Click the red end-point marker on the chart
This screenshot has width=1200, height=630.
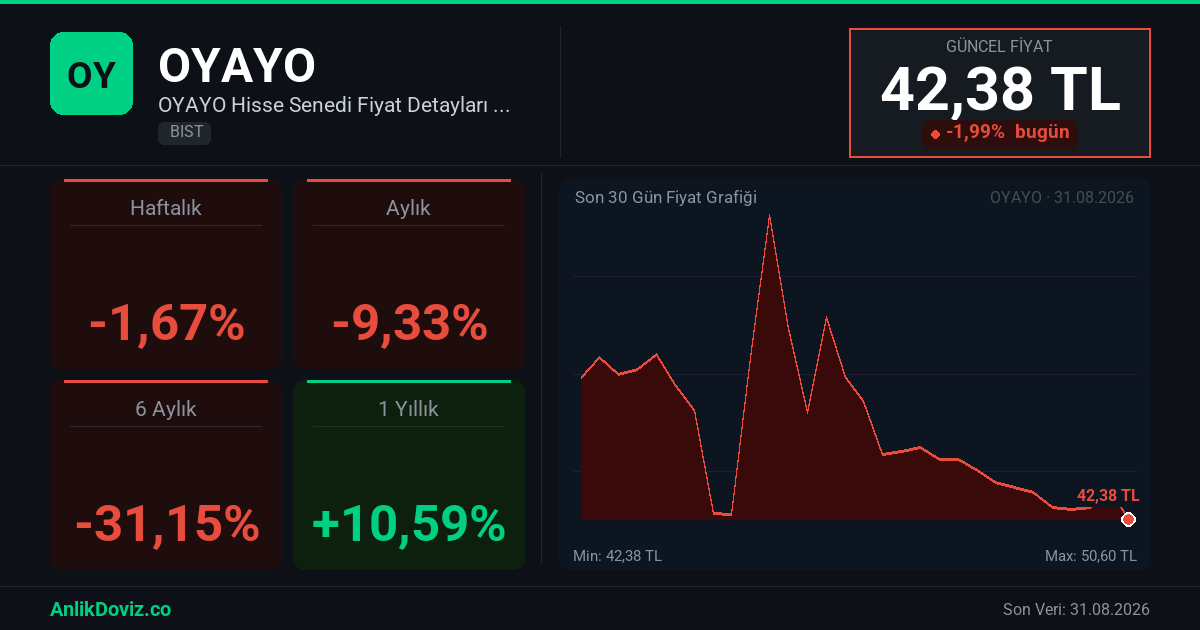(1128, 519)
